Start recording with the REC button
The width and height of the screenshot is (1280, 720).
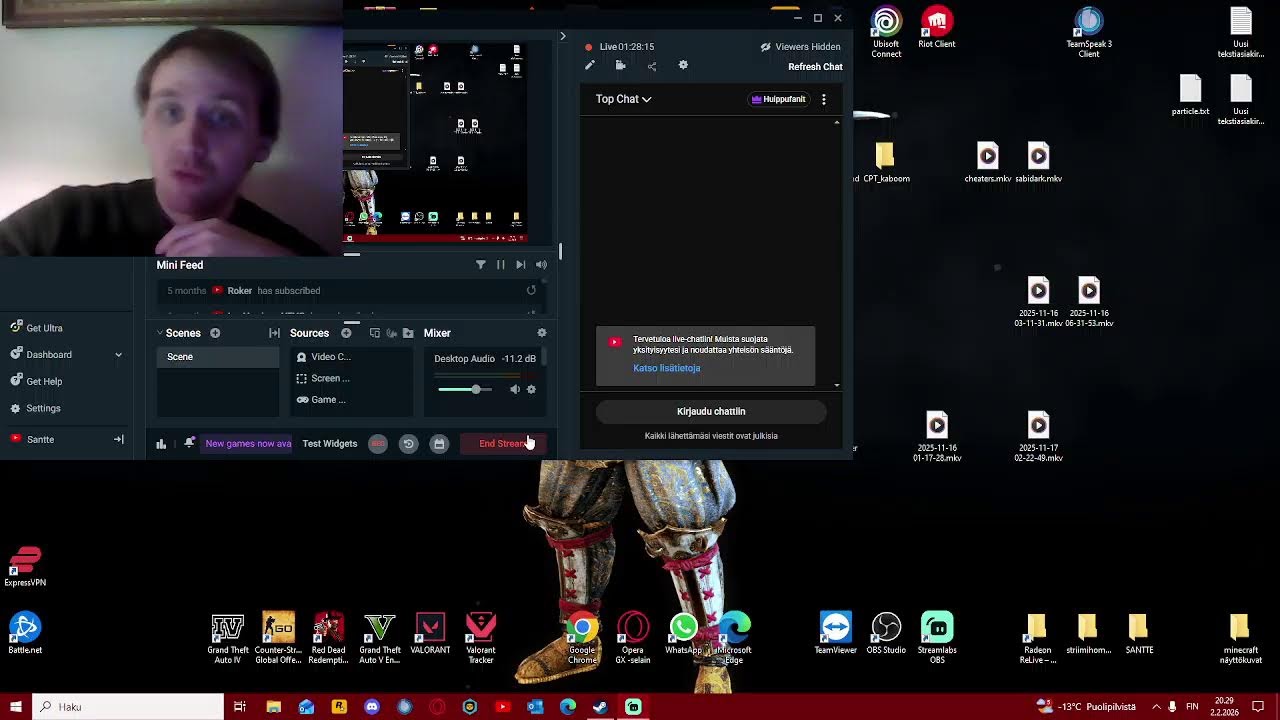378,444
